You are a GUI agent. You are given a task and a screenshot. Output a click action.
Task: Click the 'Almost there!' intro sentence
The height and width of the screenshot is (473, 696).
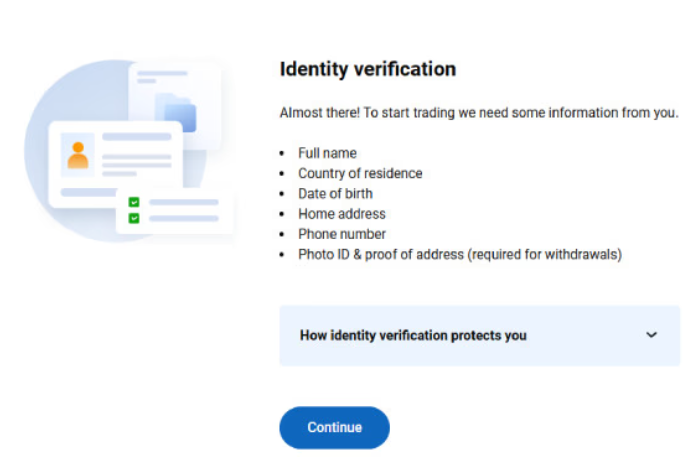(479, 112)
